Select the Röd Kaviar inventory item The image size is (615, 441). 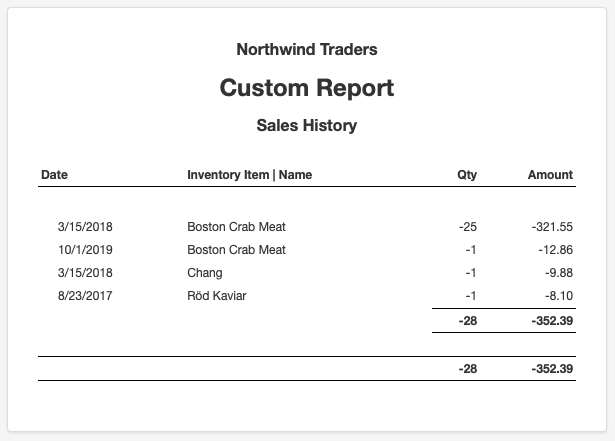coord(217,296)
